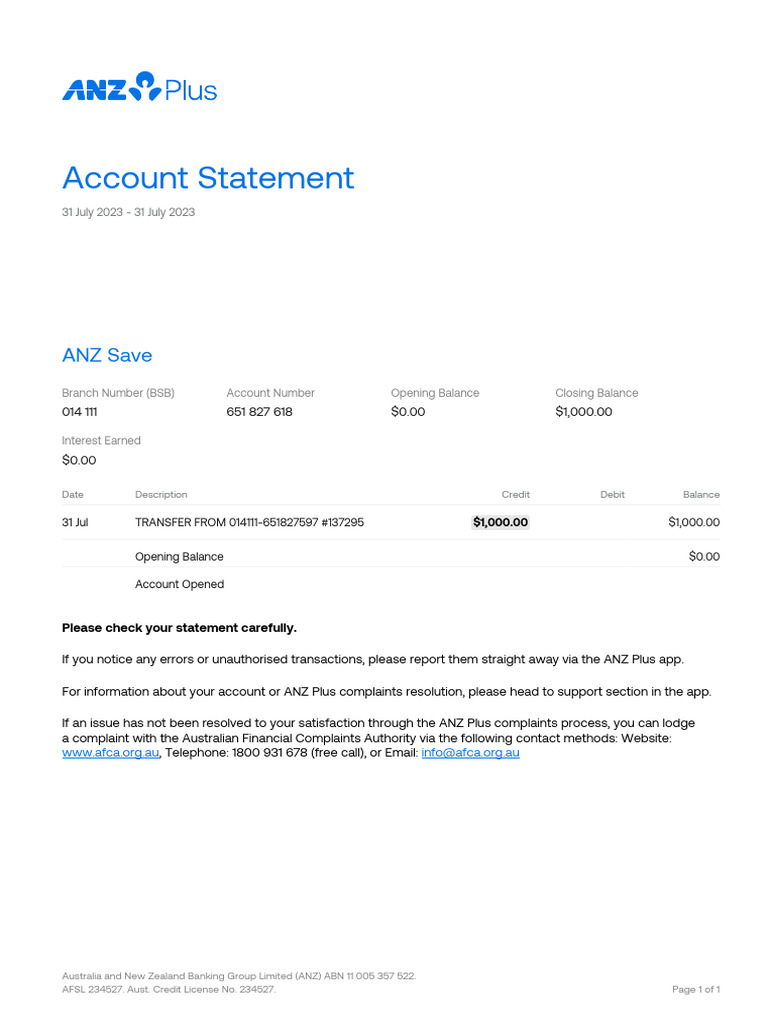This screenshot has width=768, height=1024.
Task: Click the Credit column header
Action: (515, 494)
